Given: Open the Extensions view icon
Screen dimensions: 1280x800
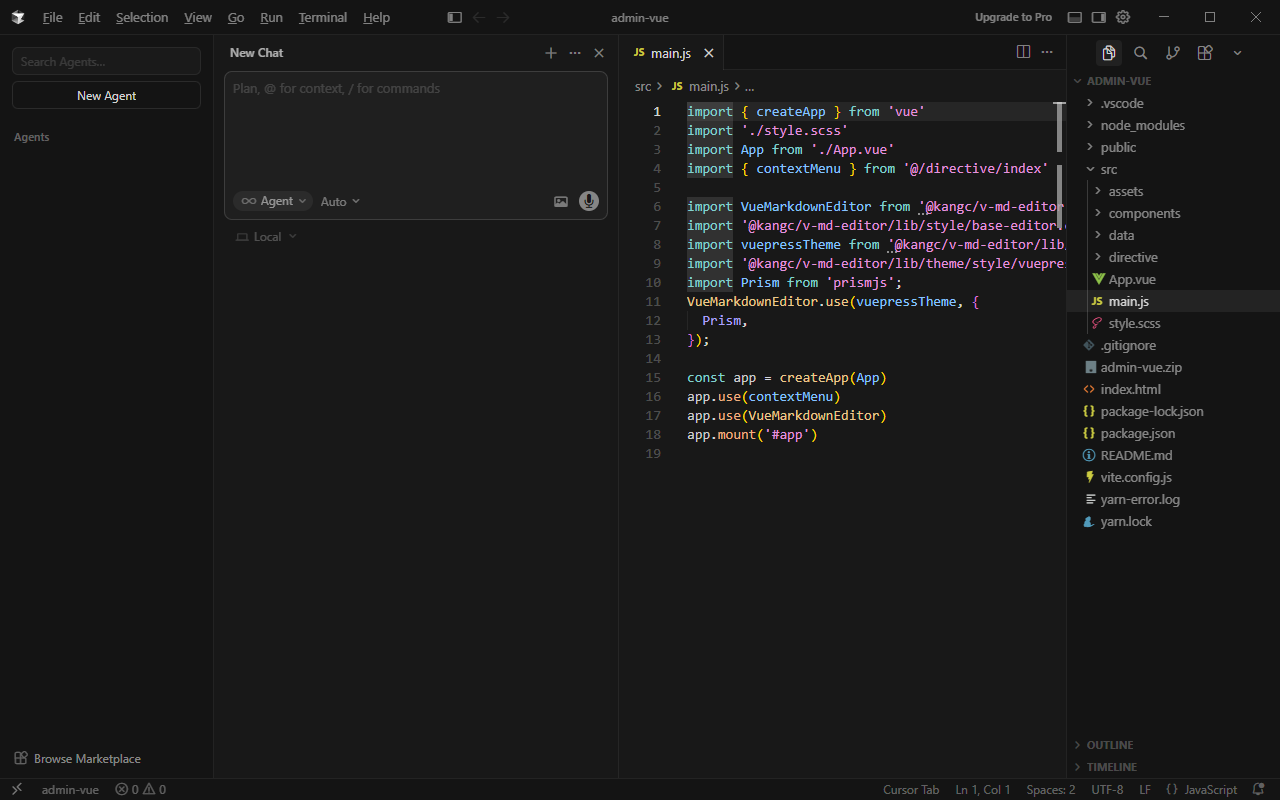Looking at the screenshot, I should point(1205,53).
